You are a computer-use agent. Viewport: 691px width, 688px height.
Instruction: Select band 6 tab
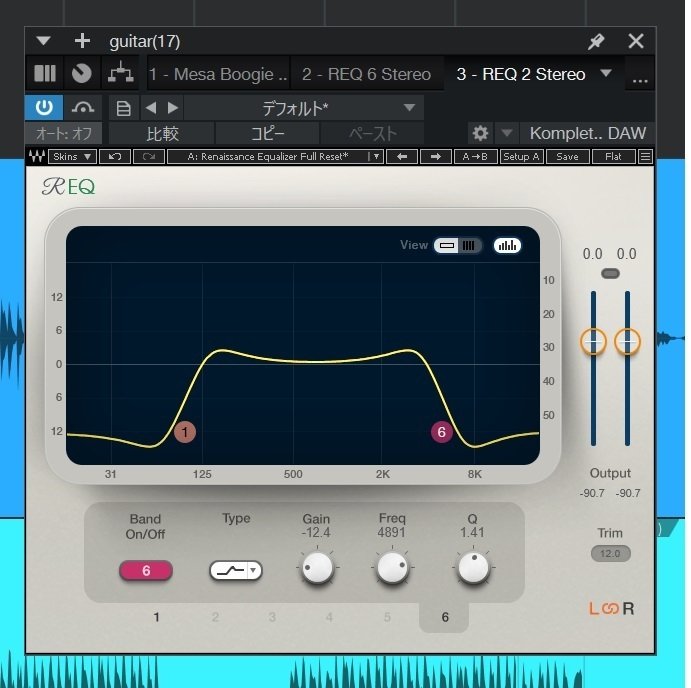tap(444, 617)
